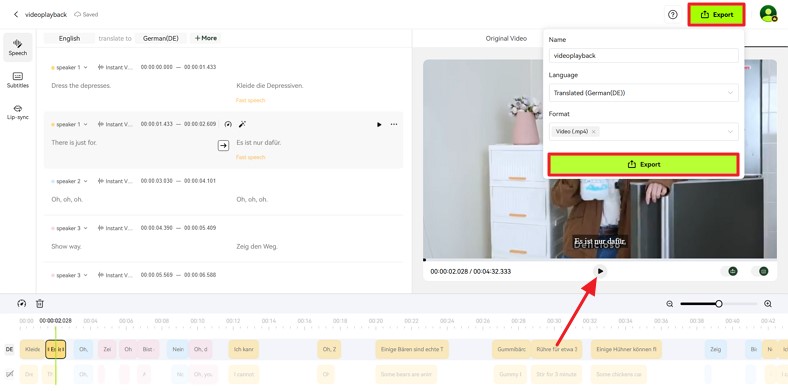Select the 'Nein' clip on DE track

point(177,349)
